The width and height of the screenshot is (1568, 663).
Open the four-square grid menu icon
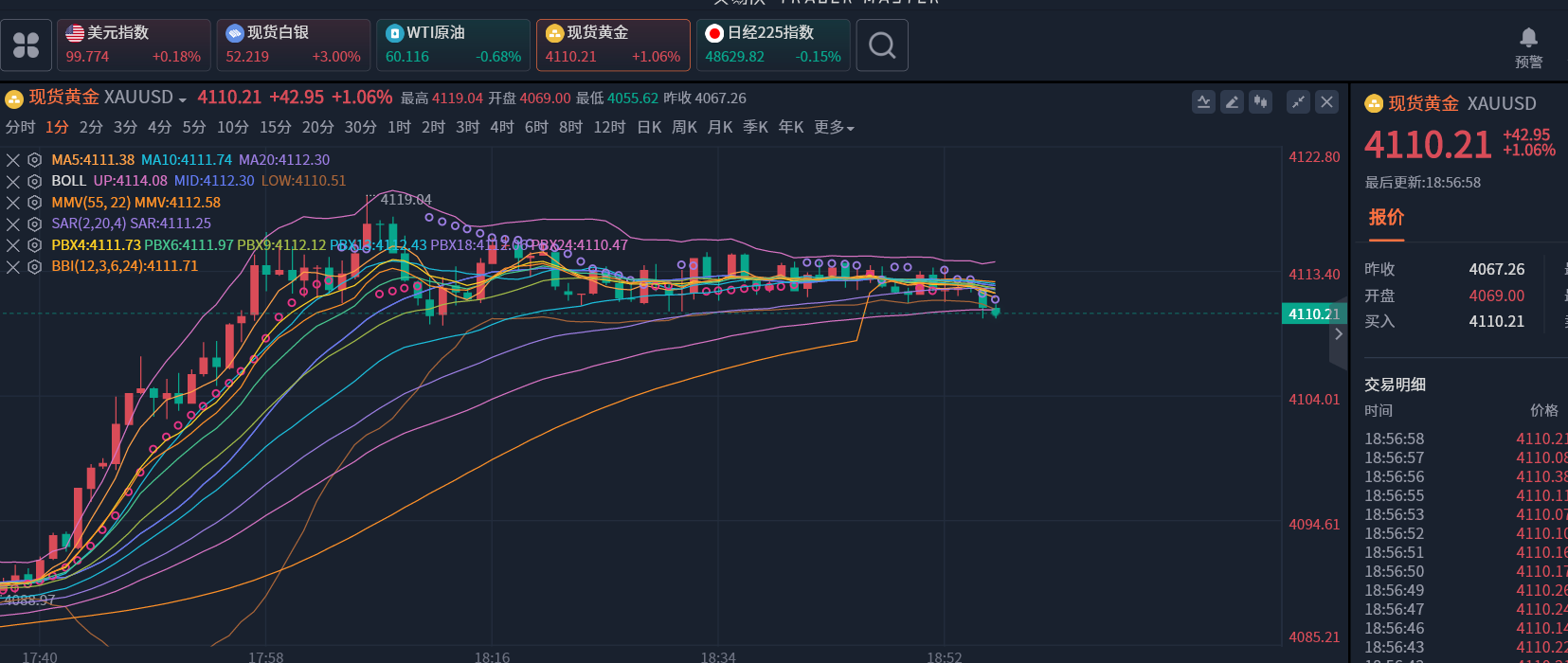click(27, 45)
